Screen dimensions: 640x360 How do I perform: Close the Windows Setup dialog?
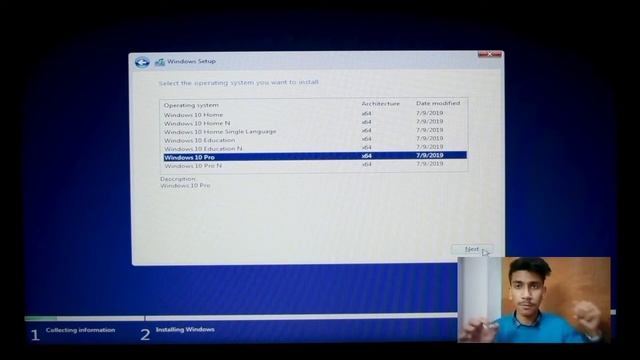(x=489, y=54)
